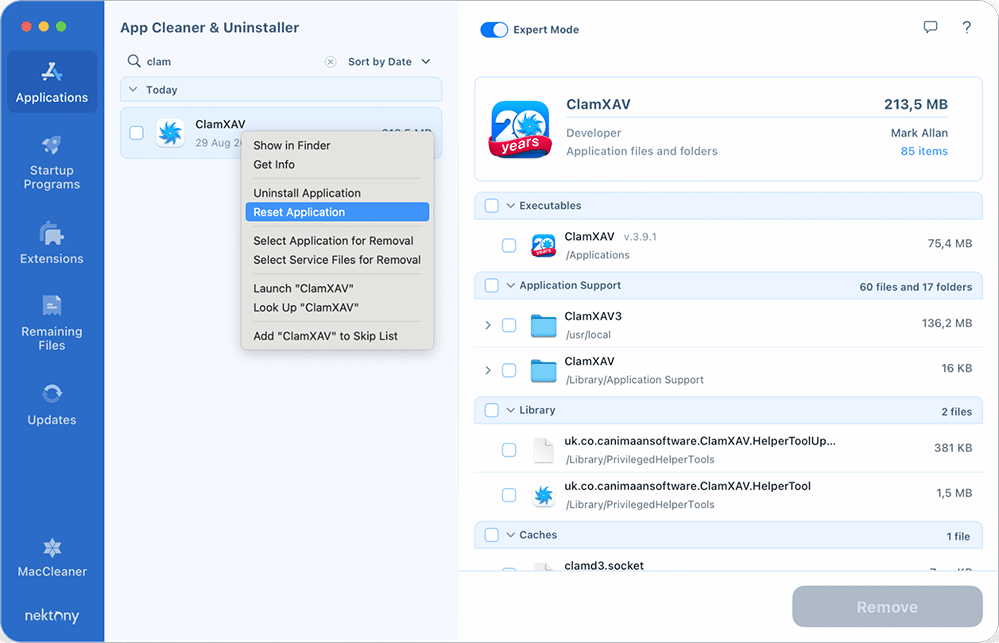The width and height of the screenshot is (999, 643).
Task: Check the HelperToolUp file checkbox
Action: click(508, 450)
